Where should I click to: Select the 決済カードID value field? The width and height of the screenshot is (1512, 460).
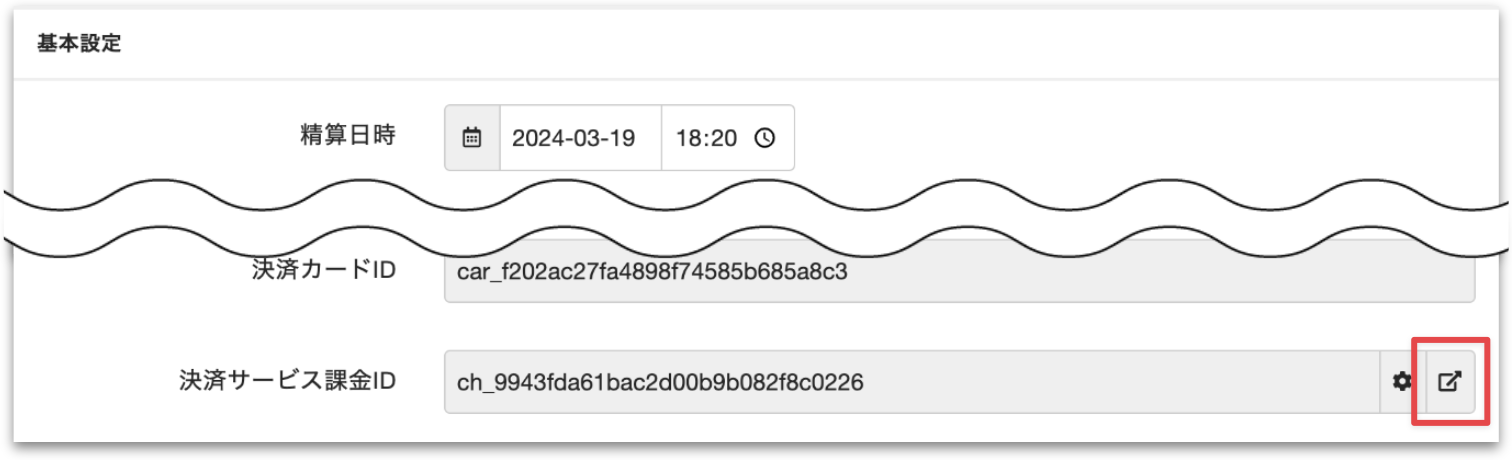(x=958, y=272)
